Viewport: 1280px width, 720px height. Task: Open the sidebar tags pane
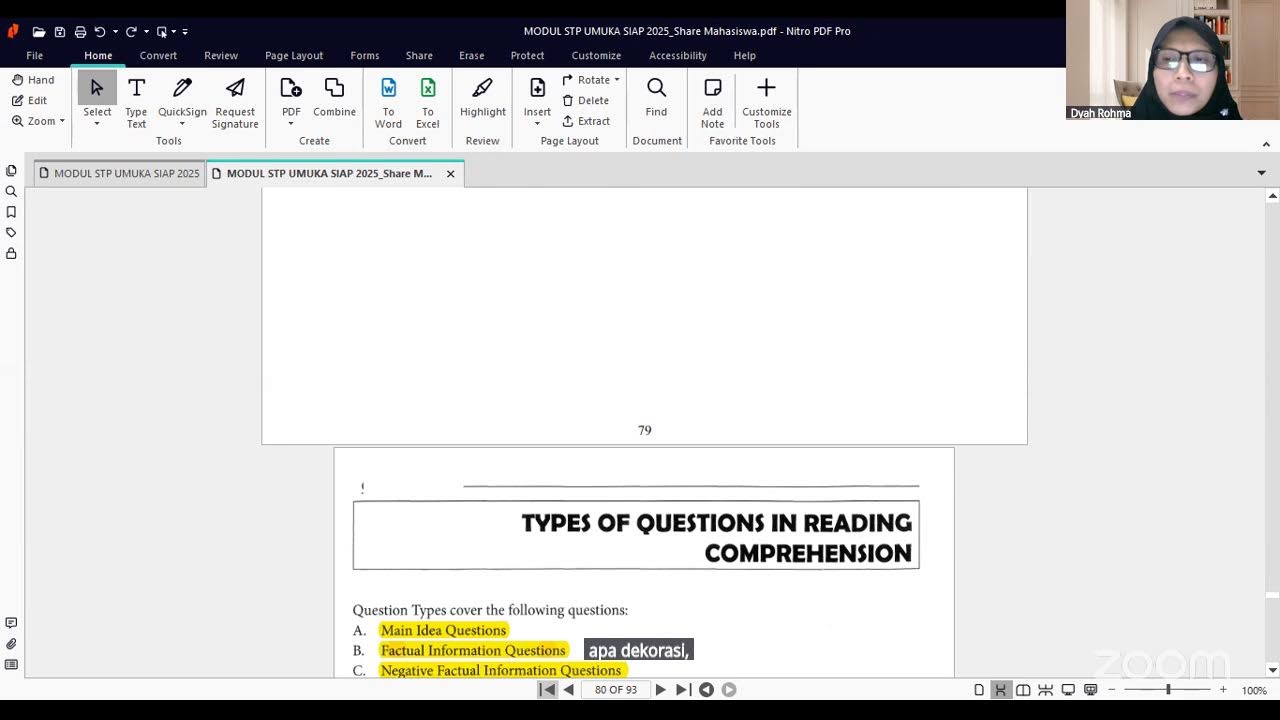(11, 233)
